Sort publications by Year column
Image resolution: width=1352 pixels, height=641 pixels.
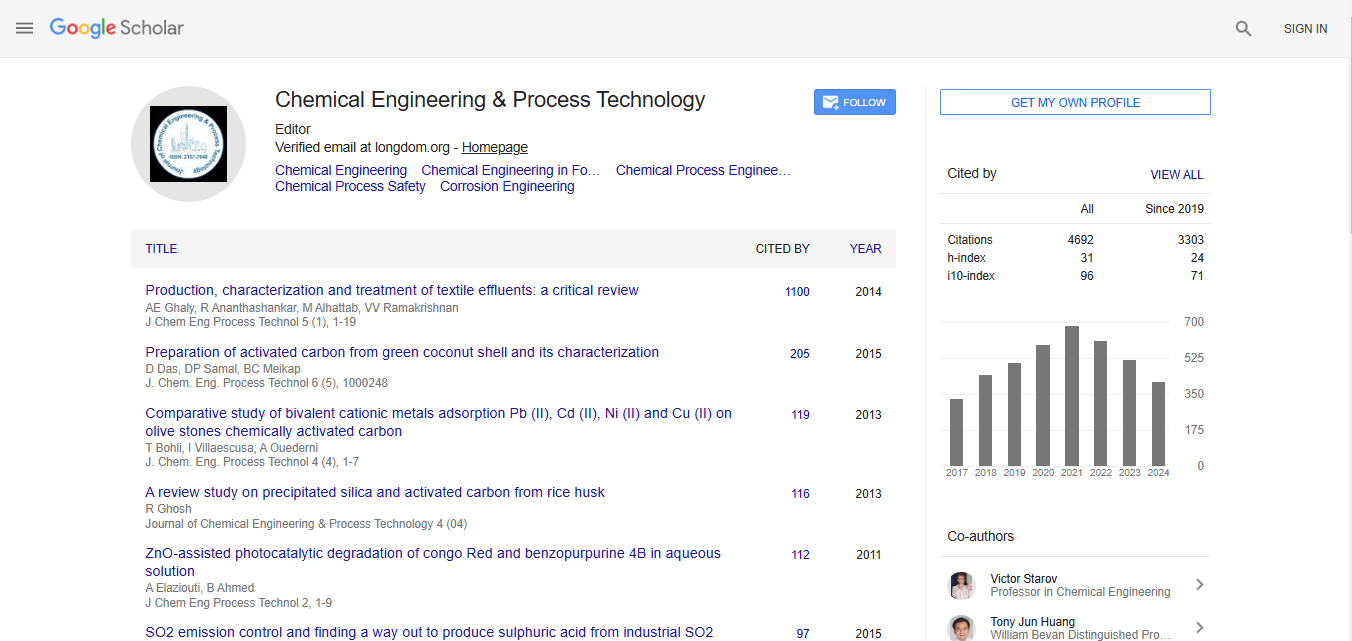point(865,249)
